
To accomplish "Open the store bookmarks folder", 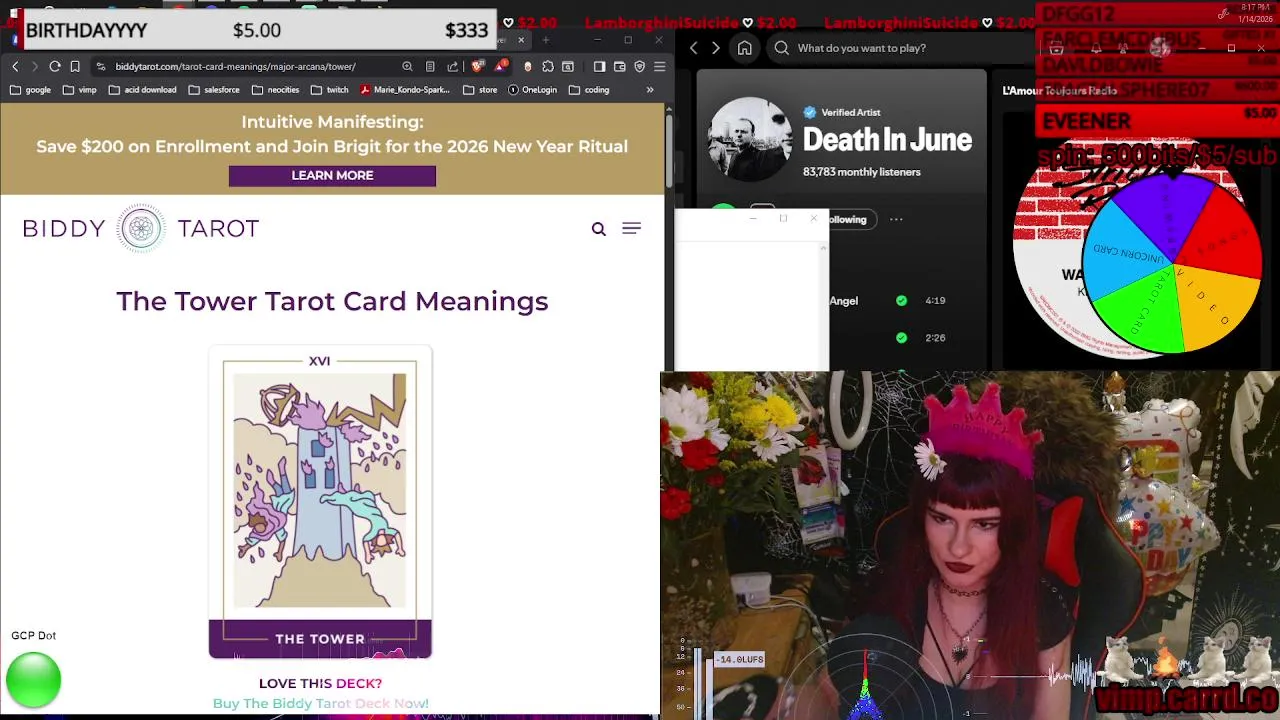I will pos(480,89).
